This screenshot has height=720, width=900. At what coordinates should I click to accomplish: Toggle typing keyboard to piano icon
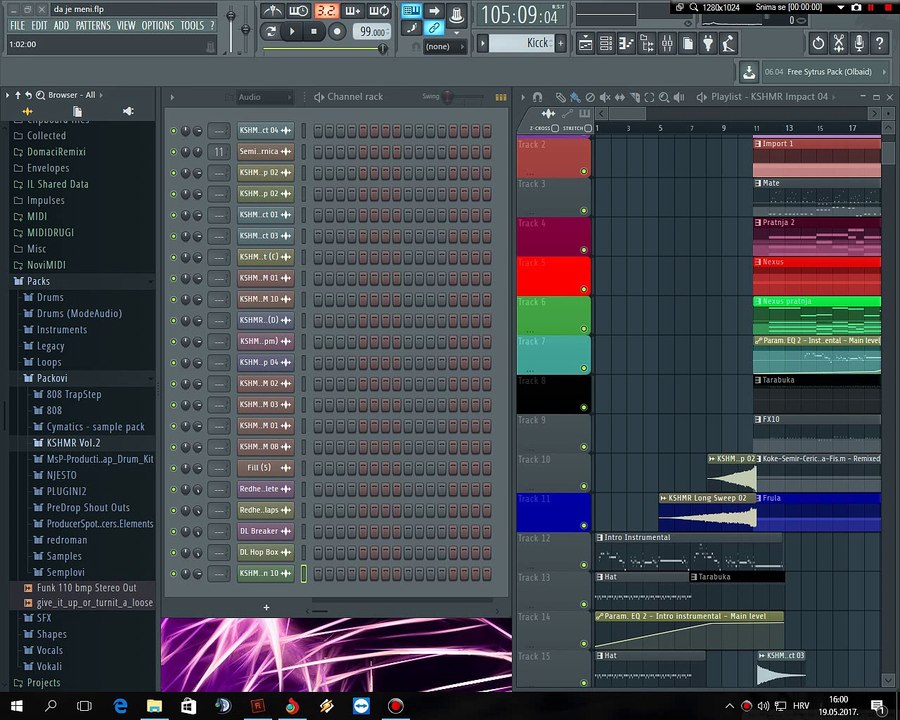(411, 11)
